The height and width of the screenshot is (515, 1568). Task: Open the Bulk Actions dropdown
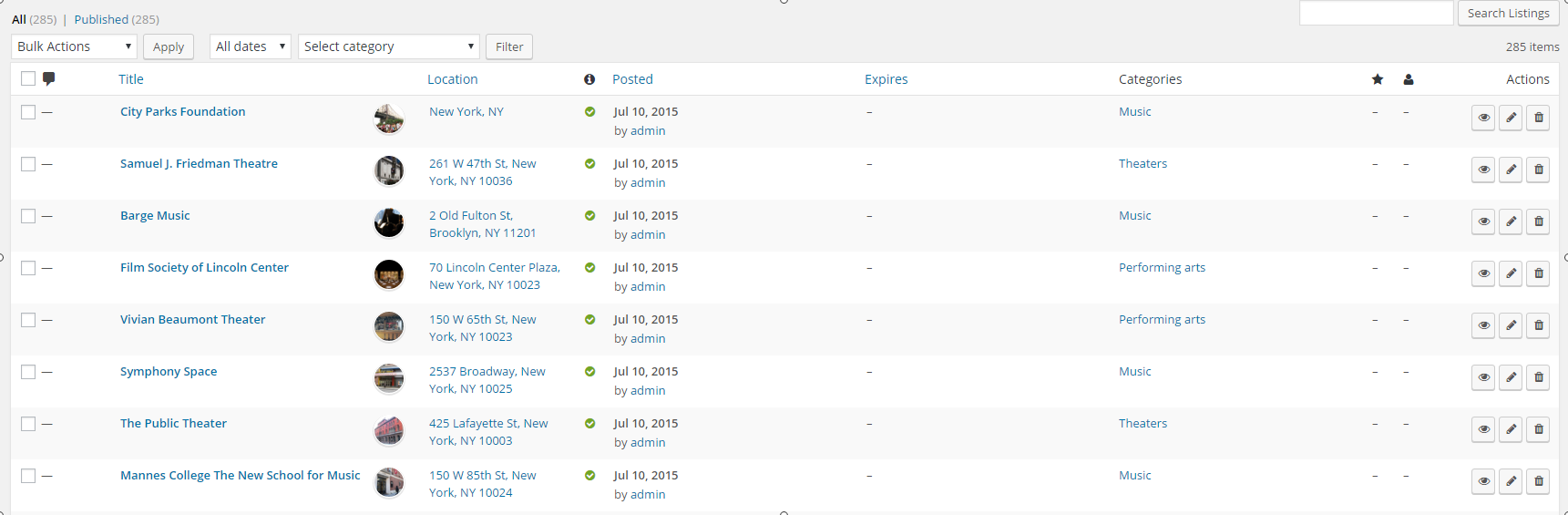[75, 46]
